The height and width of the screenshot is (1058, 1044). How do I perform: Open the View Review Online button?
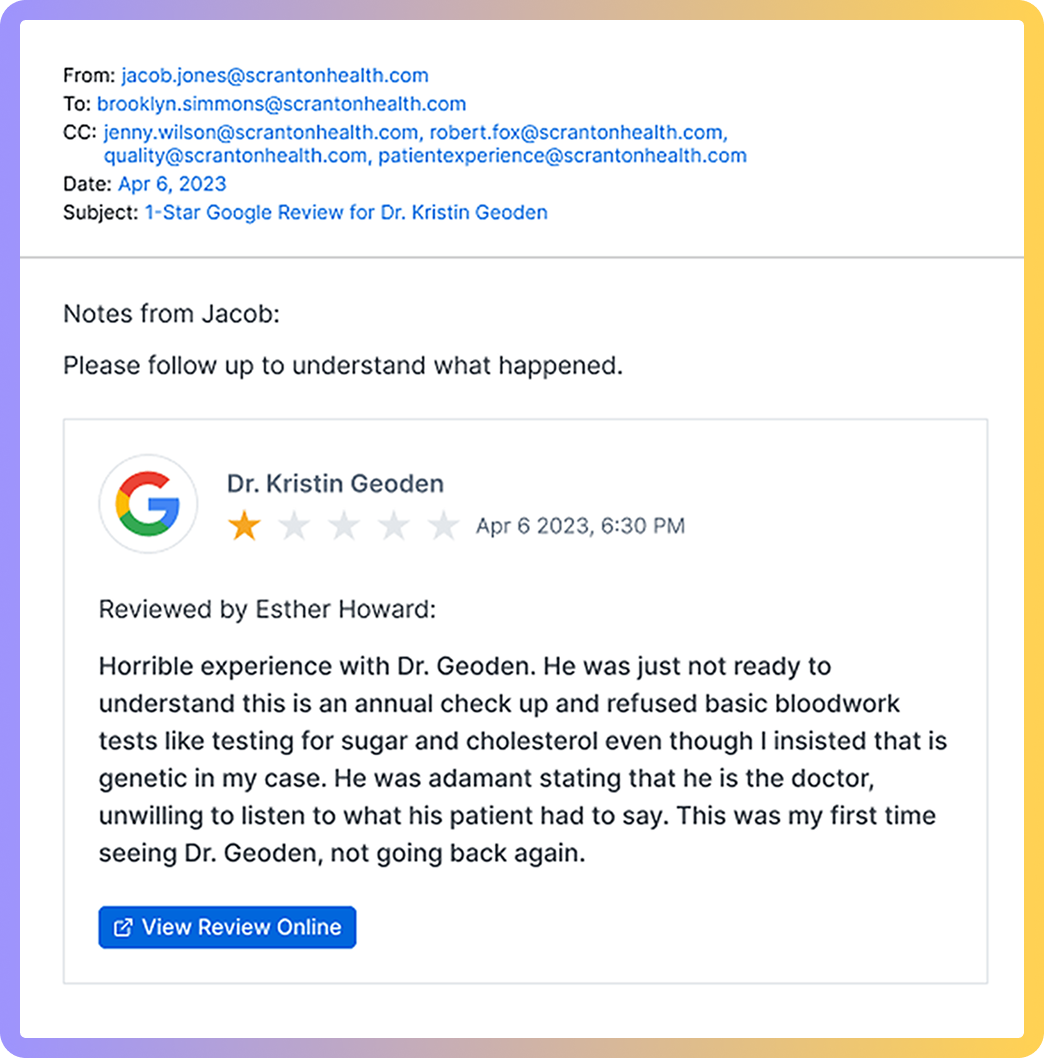[x=227, y=927]
